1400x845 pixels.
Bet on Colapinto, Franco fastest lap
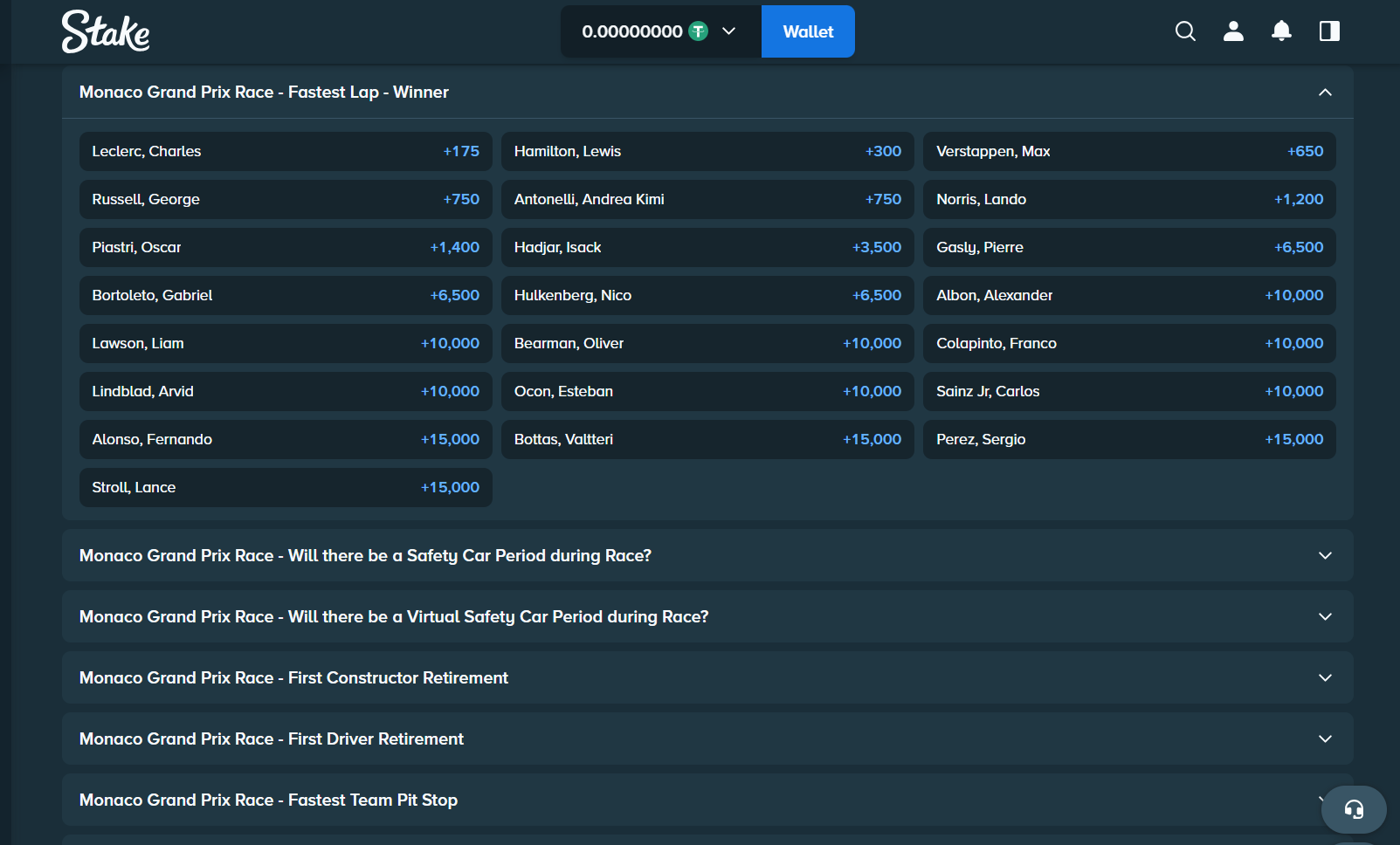pos(1129,343)
